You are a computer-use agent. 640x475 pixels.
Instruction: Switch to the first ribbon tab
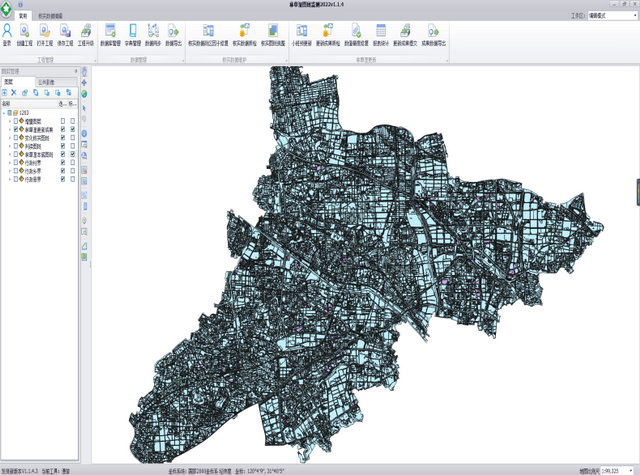pyautogui.click(x=23, y=16)
